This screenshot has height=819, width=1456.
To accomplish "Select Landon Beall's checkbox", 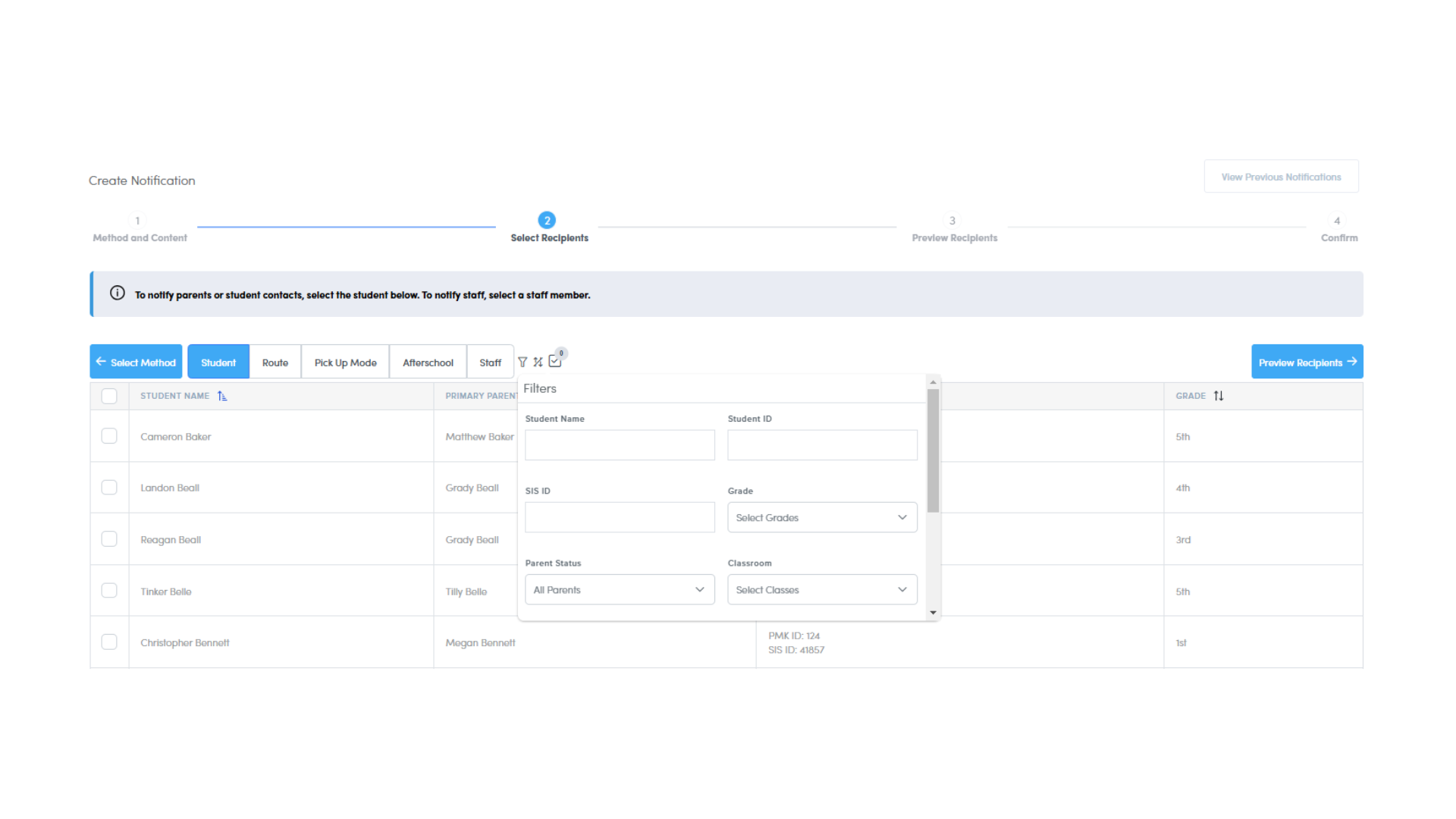I will (x=109, y=488).
